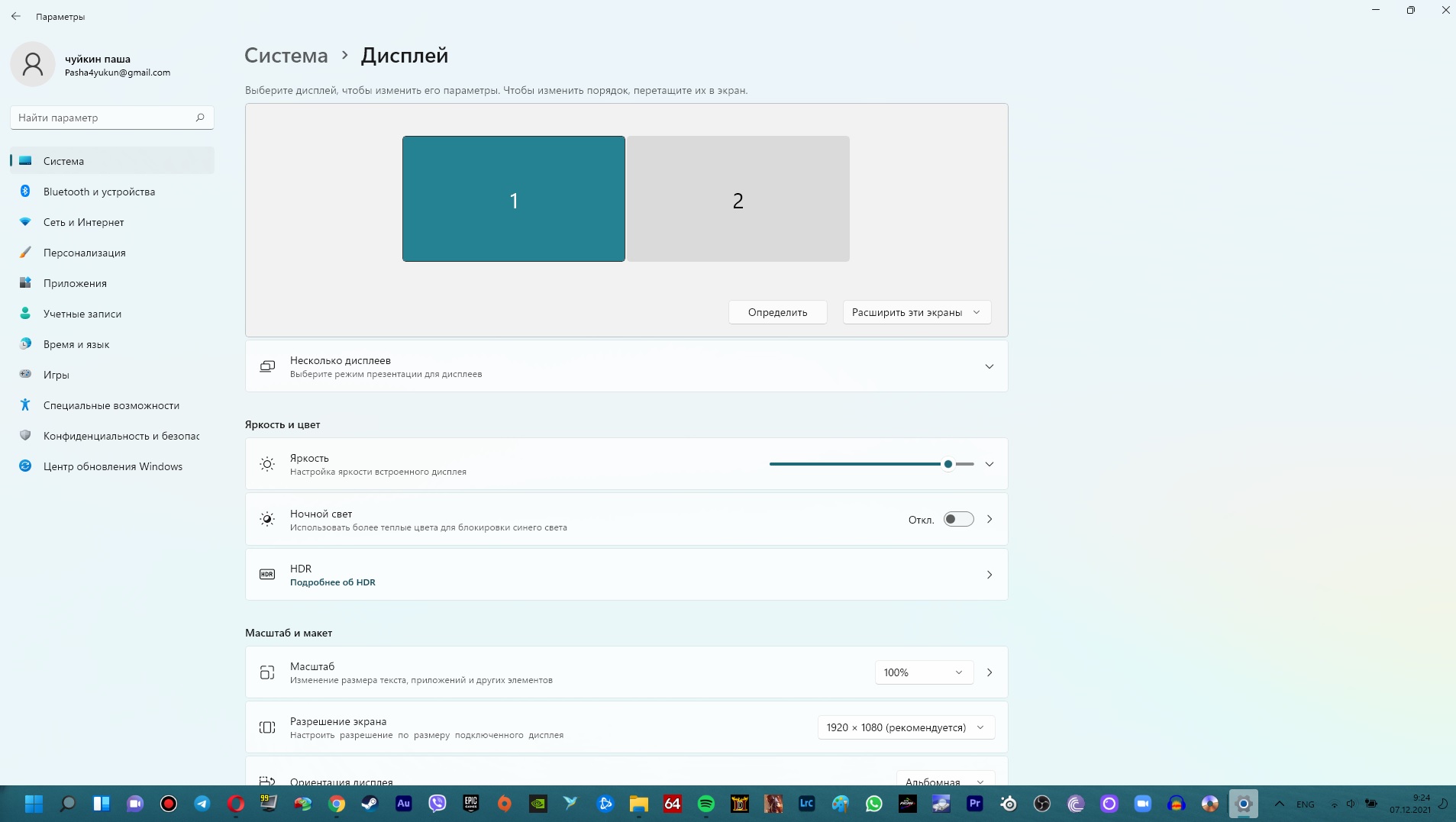Launch Steam from the taskbar
This screenshot has width=1456, height=822.
coord(370,804)
